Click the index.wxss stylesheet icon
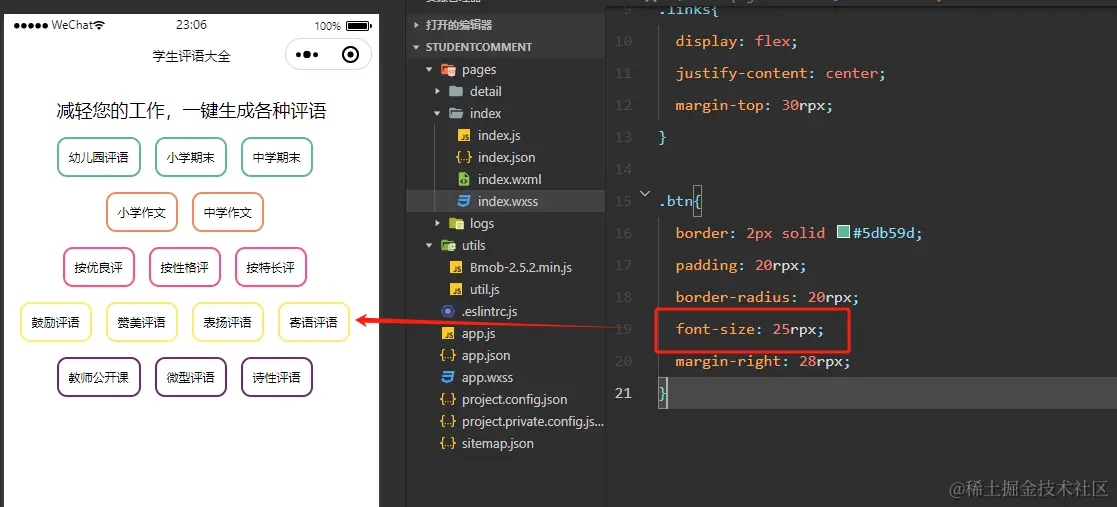1117x507 pixels. pos(464,202)
